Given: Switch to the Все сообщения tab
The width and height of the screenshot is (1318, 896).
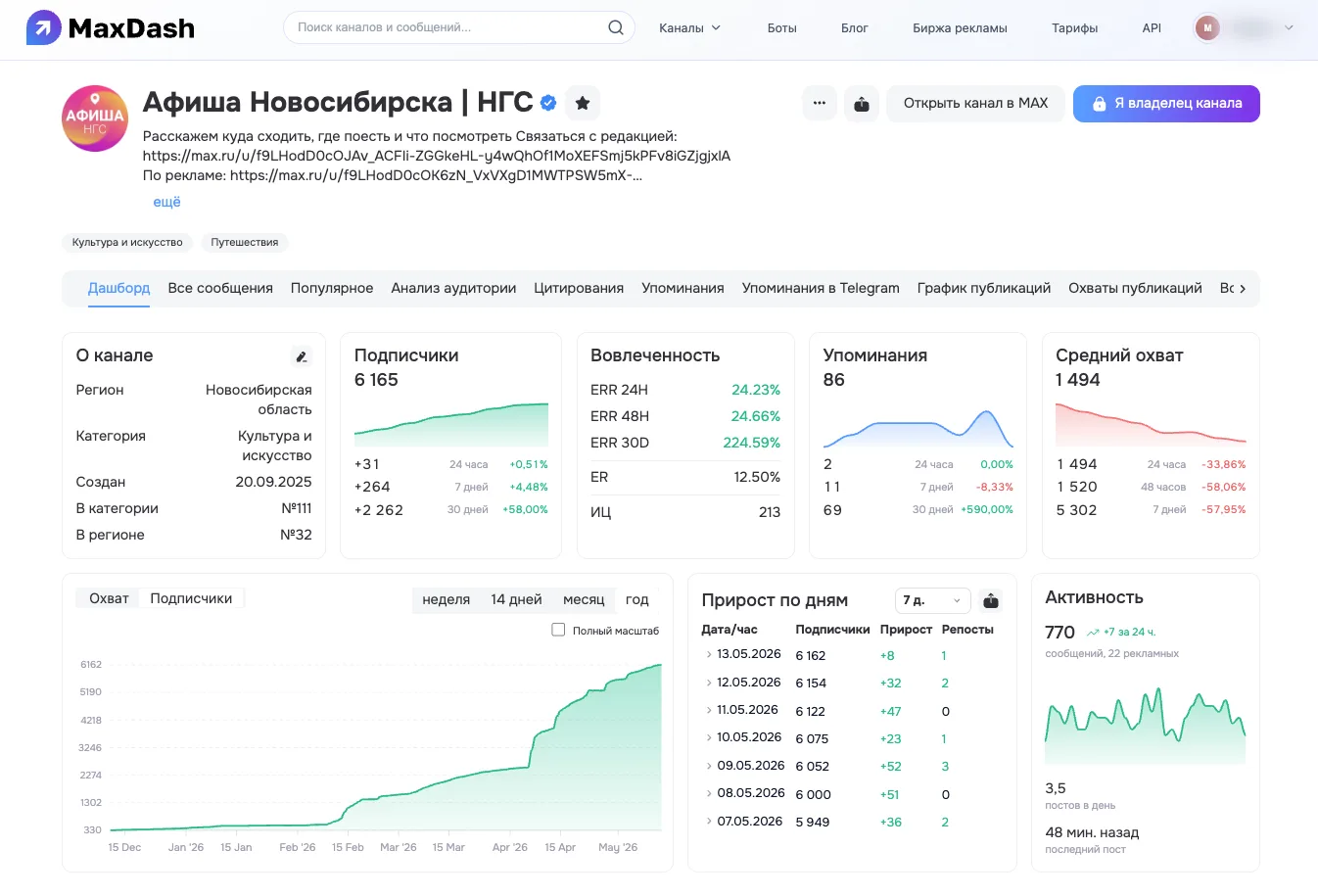Looking at the screenshot, I should pos(220,288).
